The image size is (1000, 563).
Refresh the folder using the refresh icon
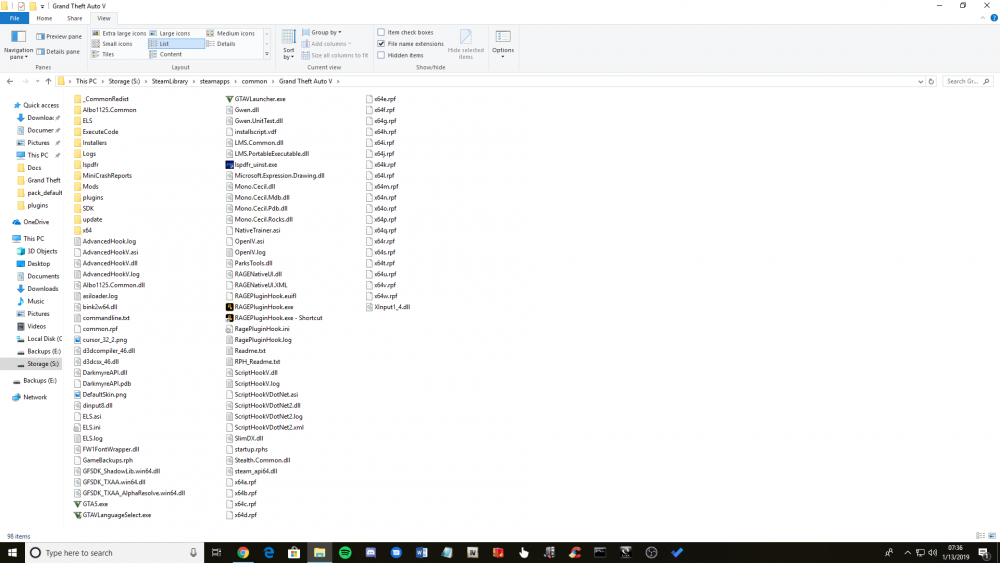(x=931, y=82)
